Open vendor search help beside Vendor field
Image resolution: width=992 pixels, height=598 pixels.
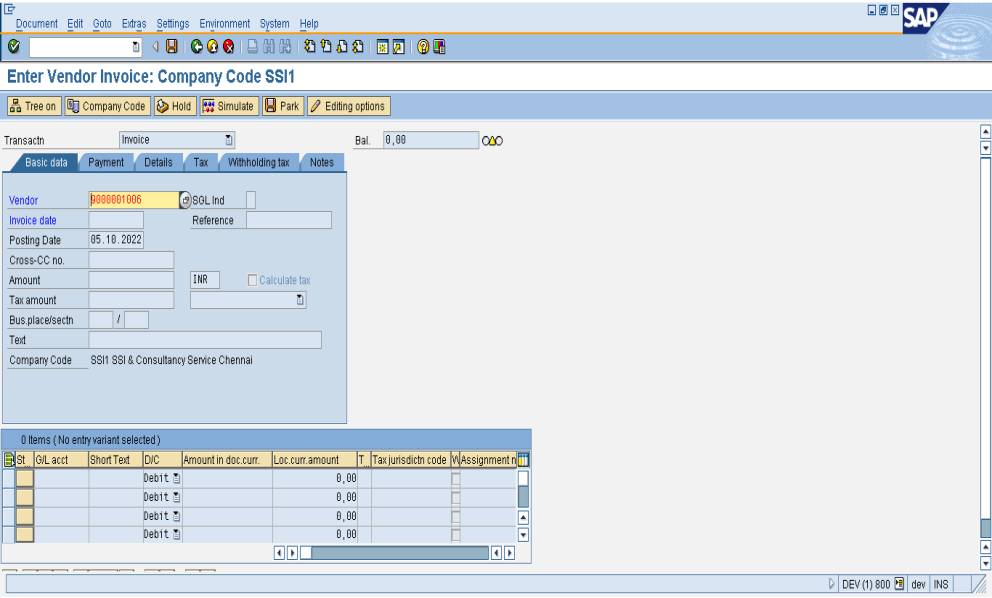[x=185, y=200]
